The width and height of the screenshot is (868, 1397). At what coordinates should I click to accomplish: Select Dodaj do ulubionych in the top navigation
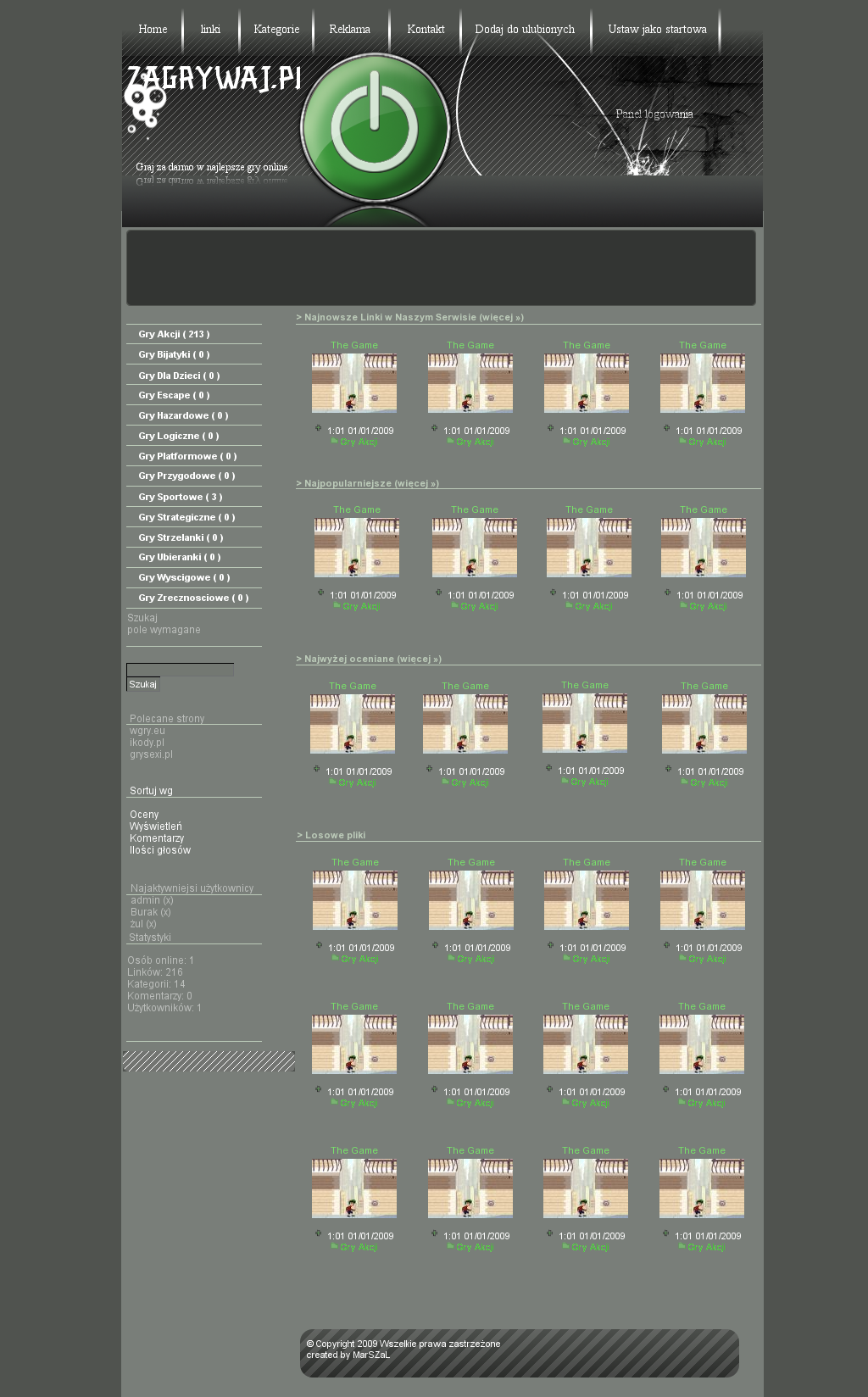[525, 30]
